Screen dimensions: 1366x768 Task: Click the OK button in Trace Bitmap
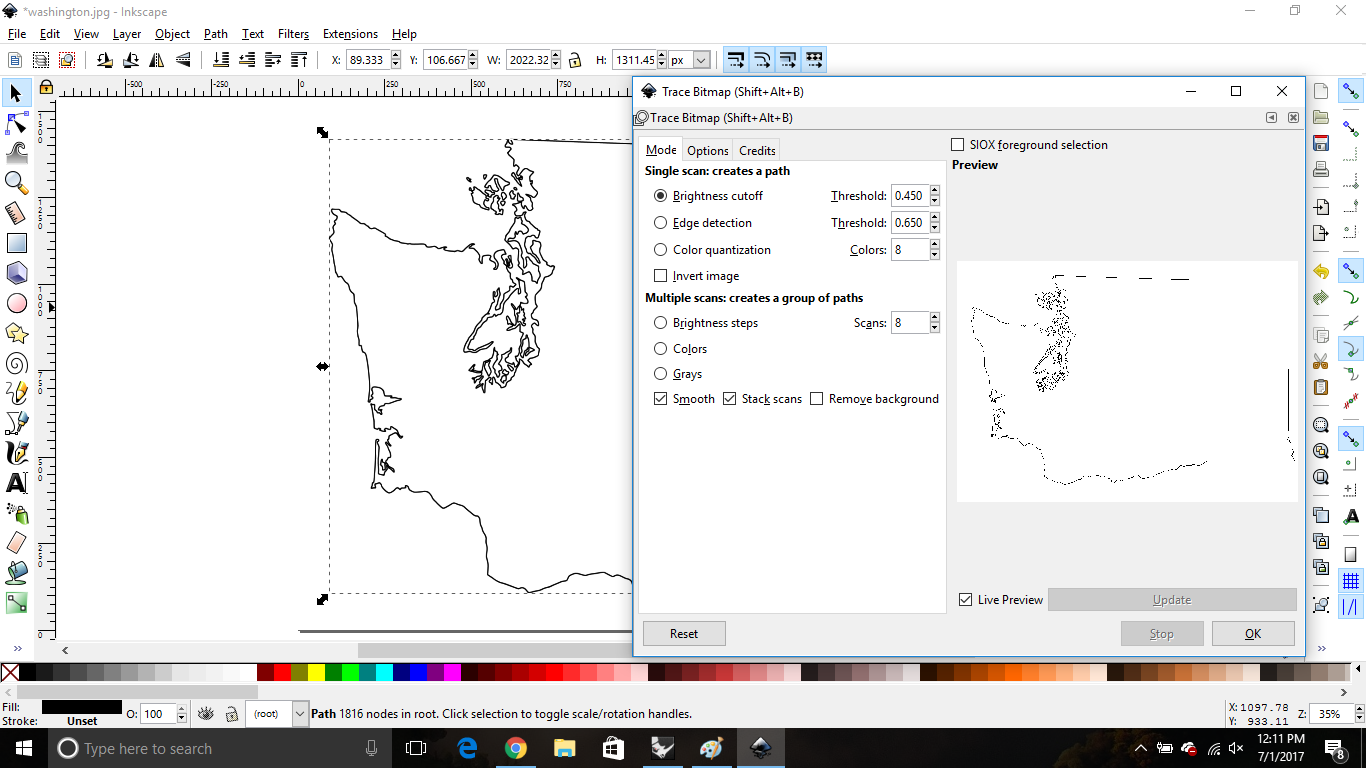point(1253,633)
